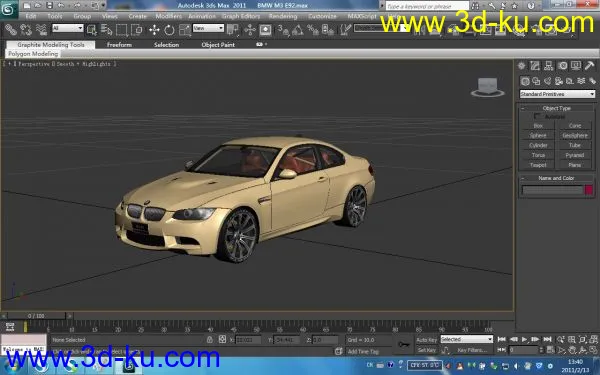Select the Select and Link chain tool

10,29
